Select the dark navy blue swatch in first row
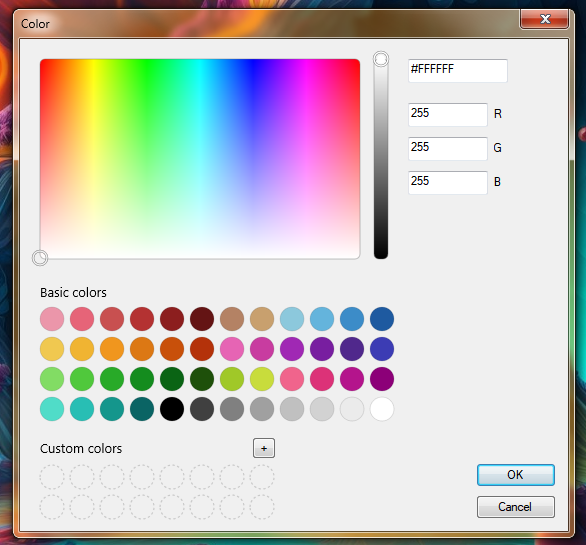 (x=382, y=319)
